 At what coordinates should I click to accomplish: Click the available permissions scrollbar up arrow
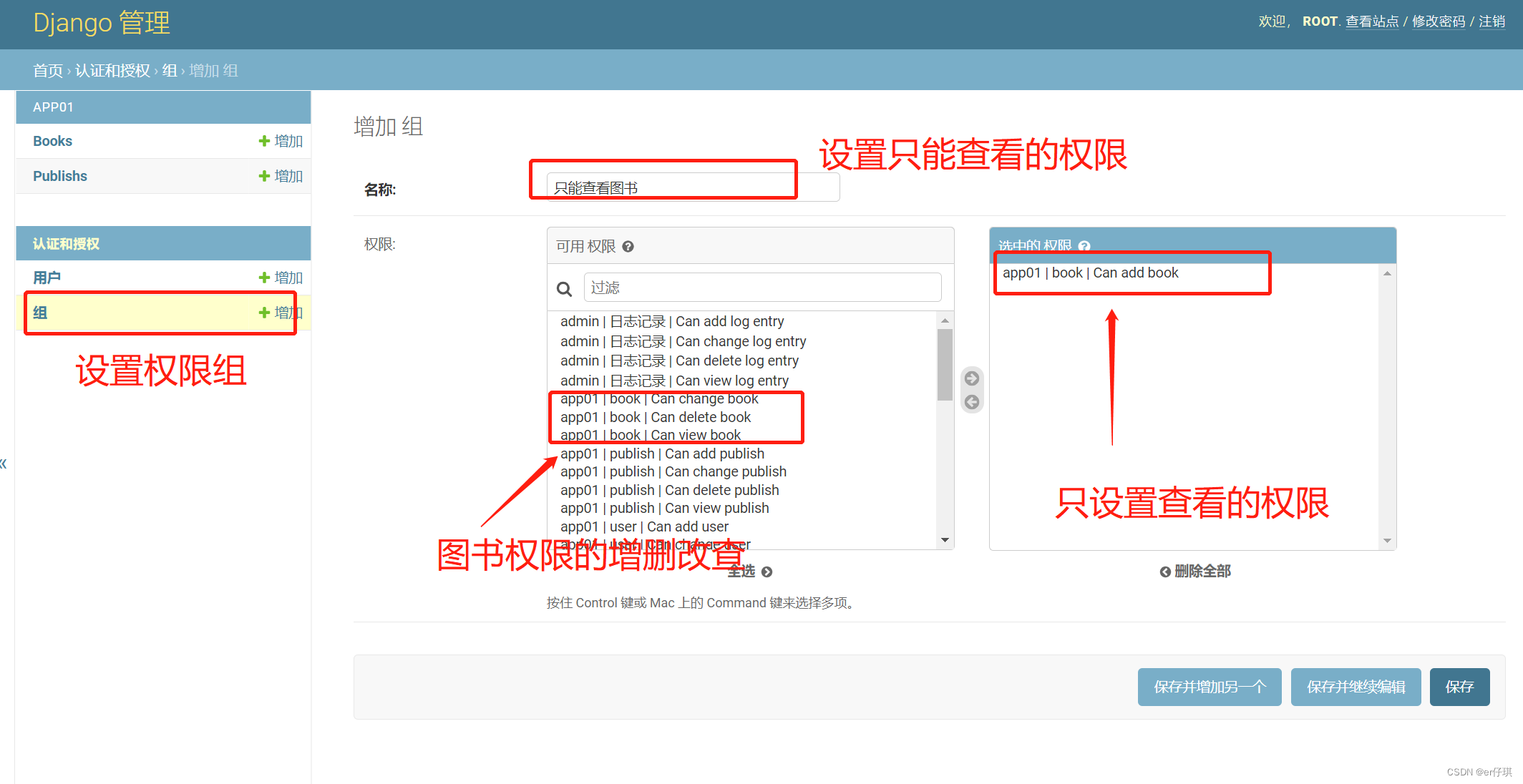coord(945,320)
